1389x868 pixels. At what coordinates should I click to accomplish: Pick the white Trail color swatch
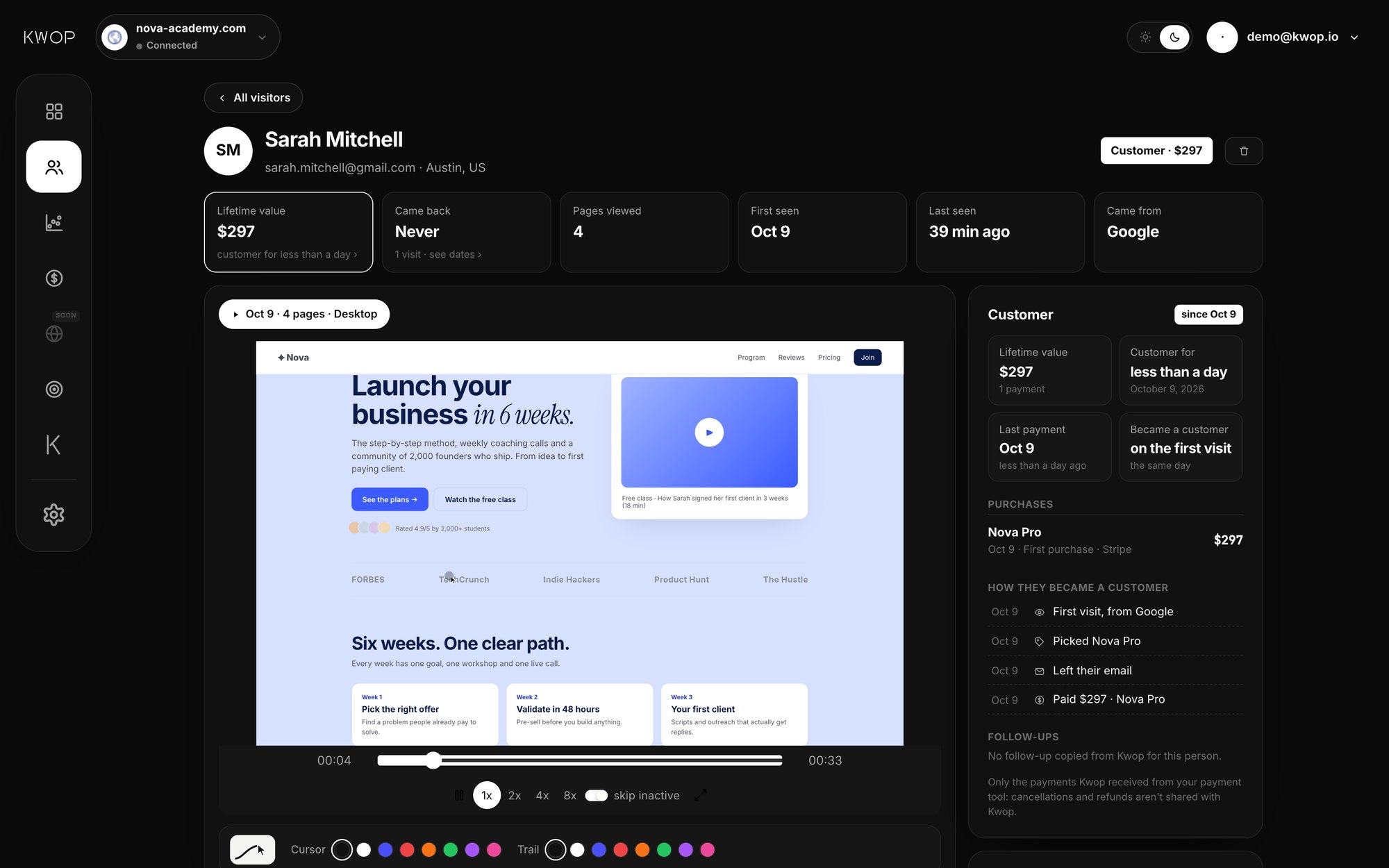577,849
